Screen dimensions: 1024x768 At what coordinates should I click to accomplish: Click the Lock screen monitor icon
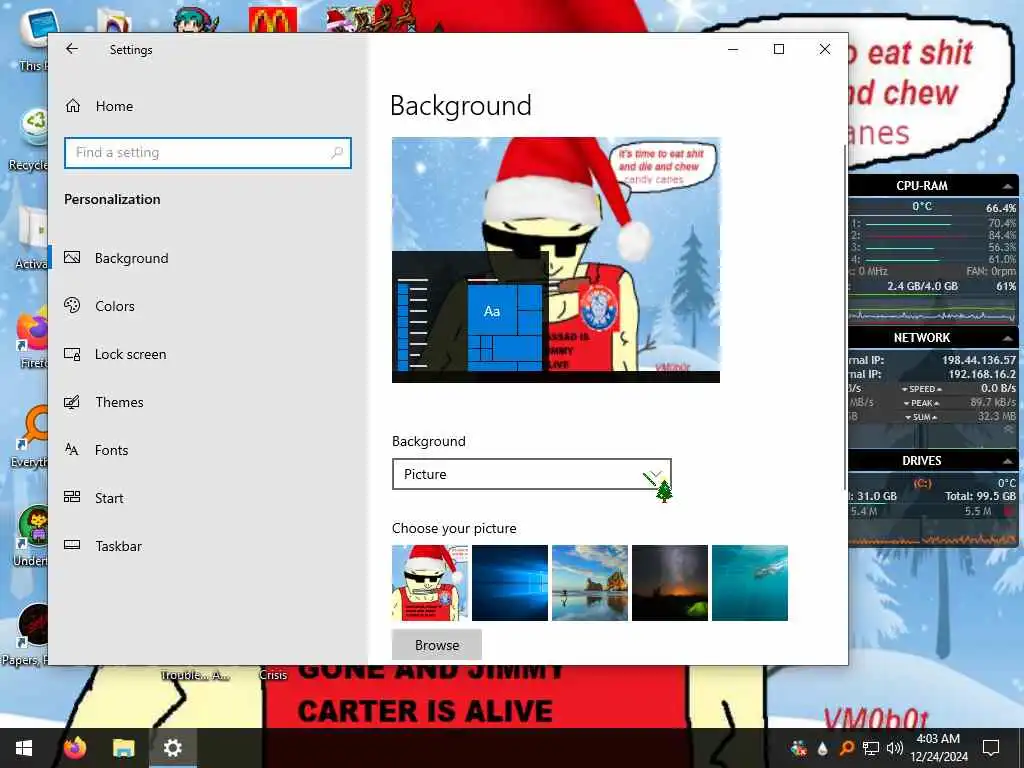coord(72,354)
